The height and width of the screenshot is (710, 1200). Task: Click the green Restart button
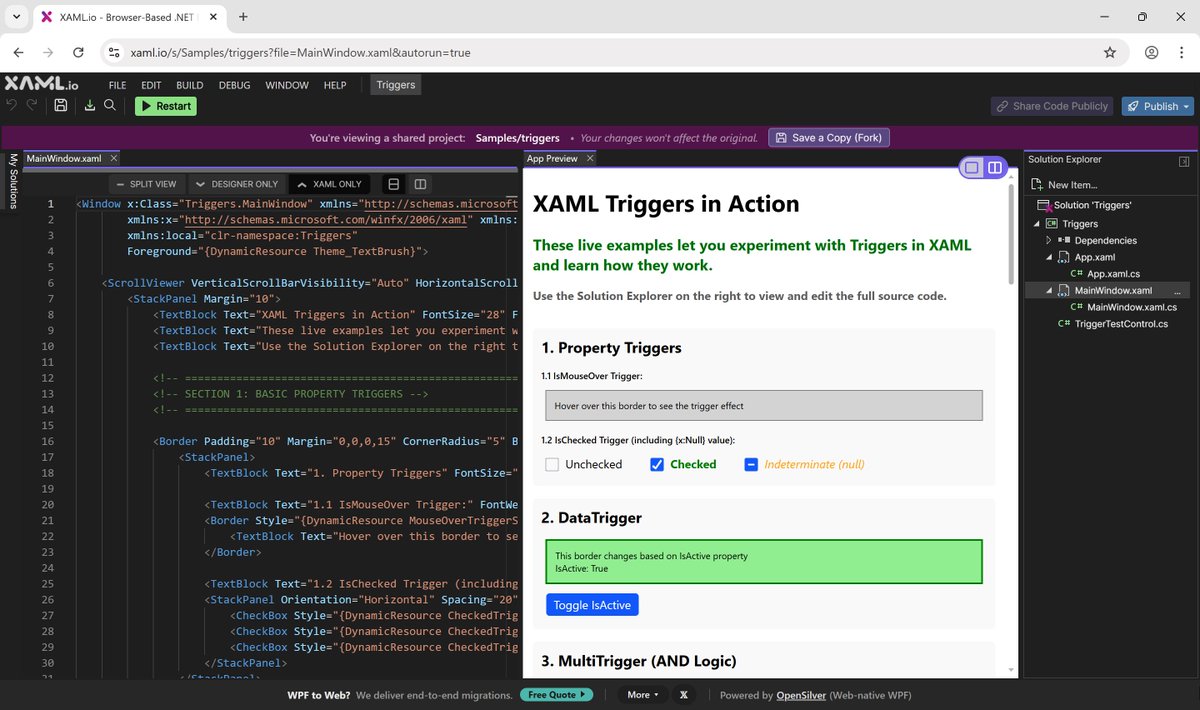pos(166,106)
